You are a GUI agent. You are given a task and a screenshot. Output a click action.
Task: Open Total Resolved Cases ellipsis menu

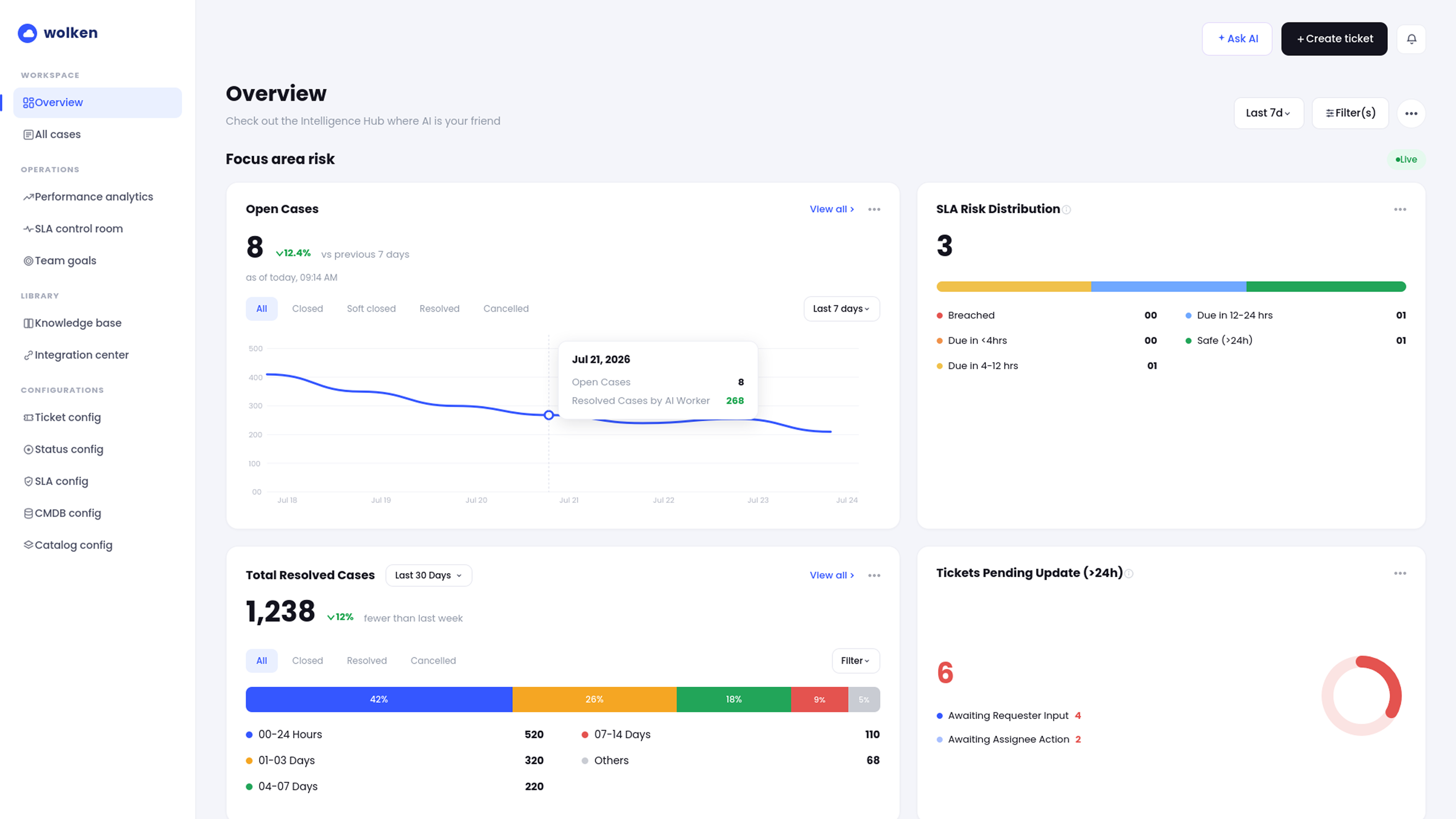coord(875,575)
